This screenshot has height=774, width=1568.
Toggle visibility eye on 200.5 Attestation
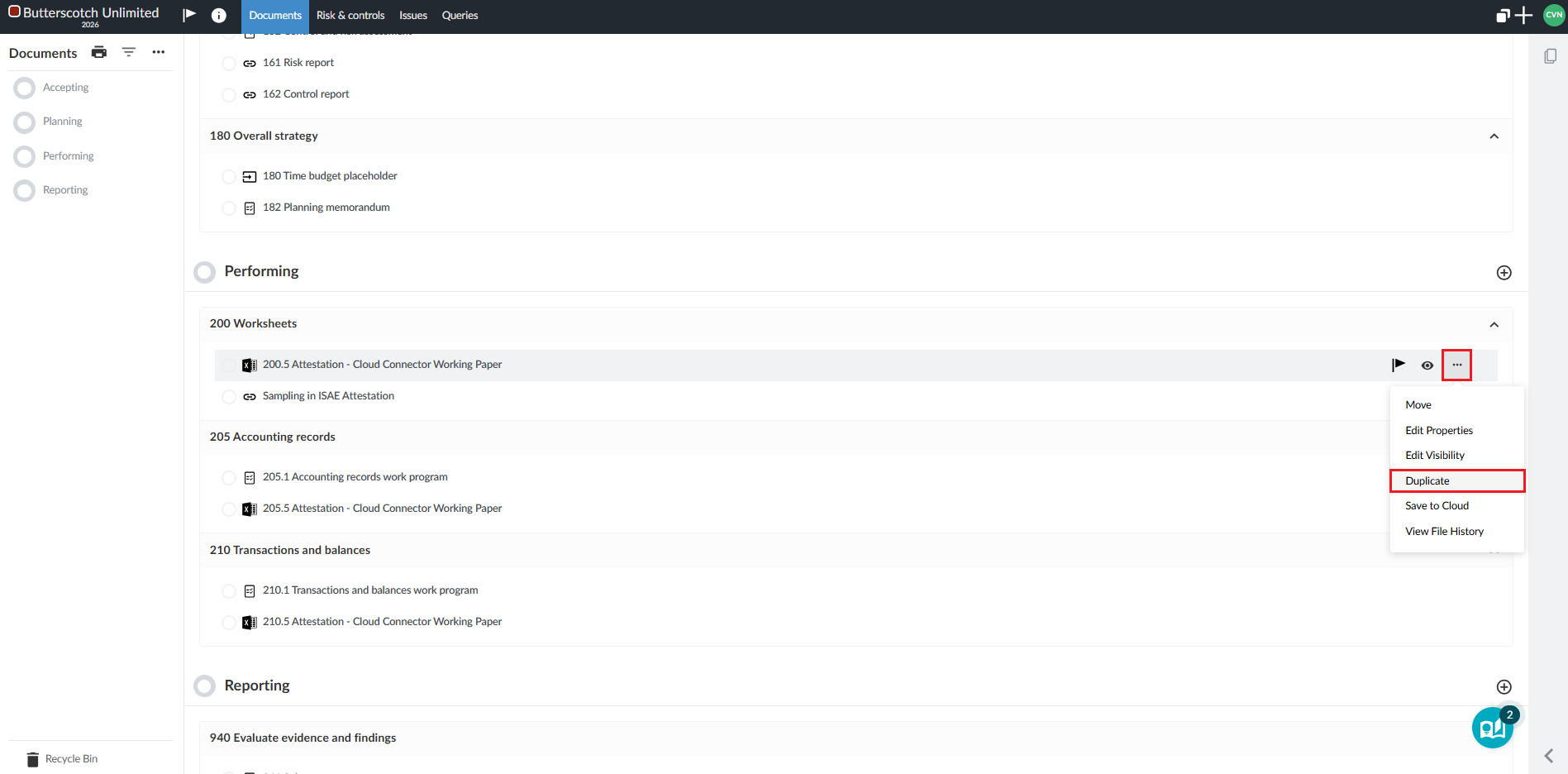pos(1427,365)
